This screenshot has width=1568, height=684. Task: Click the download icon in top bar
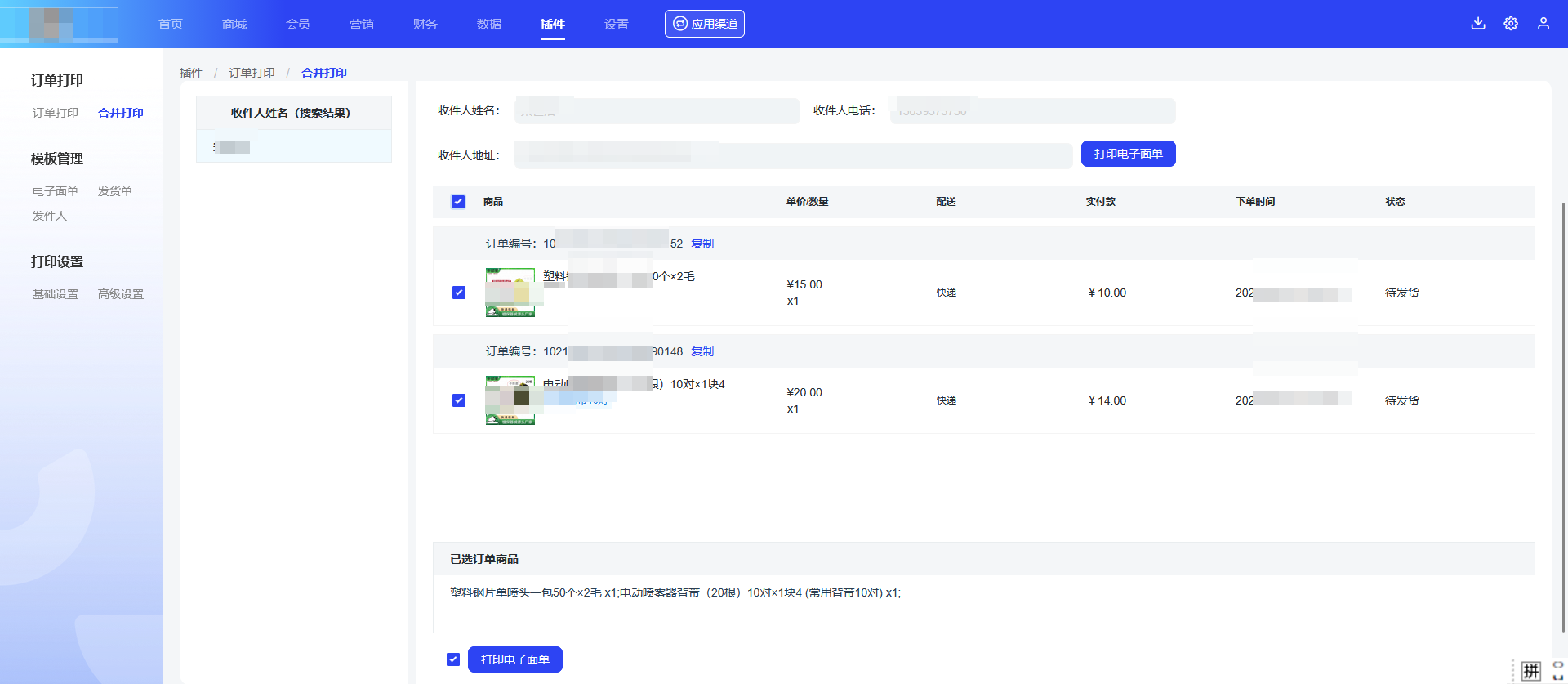1477,24
